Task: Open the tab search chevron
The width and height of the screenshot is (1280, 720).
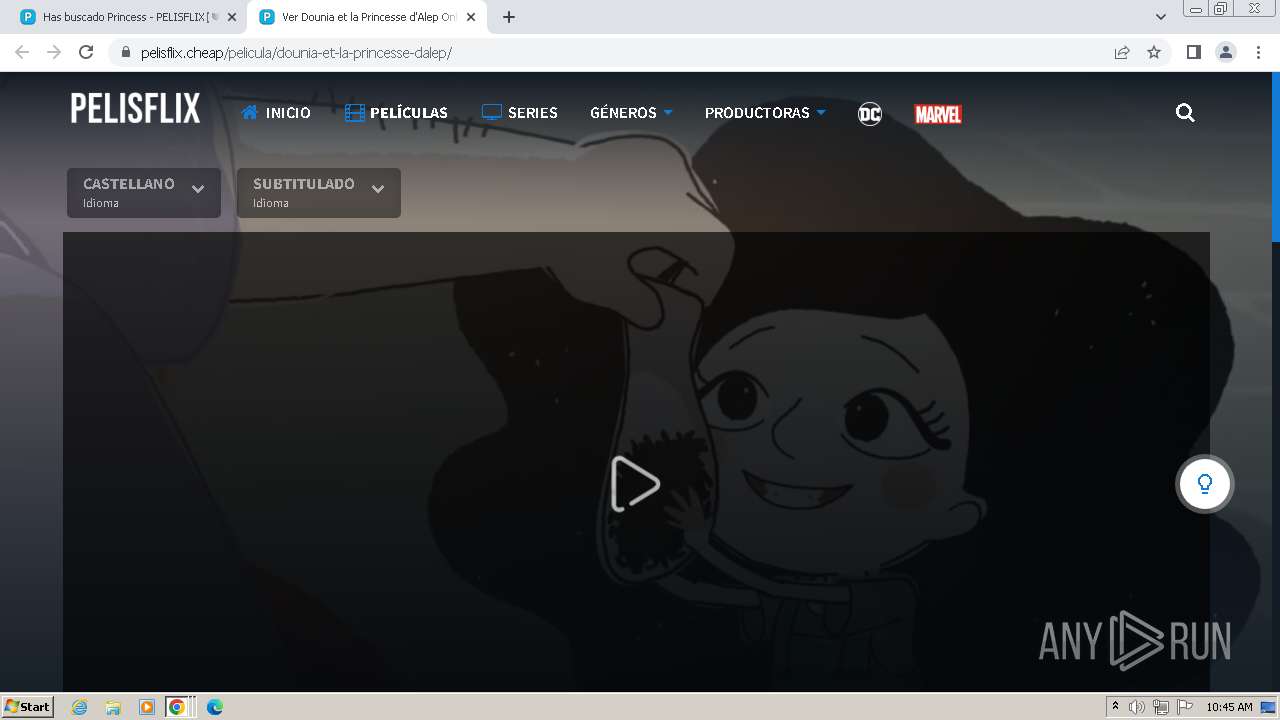Action: 1160,17
